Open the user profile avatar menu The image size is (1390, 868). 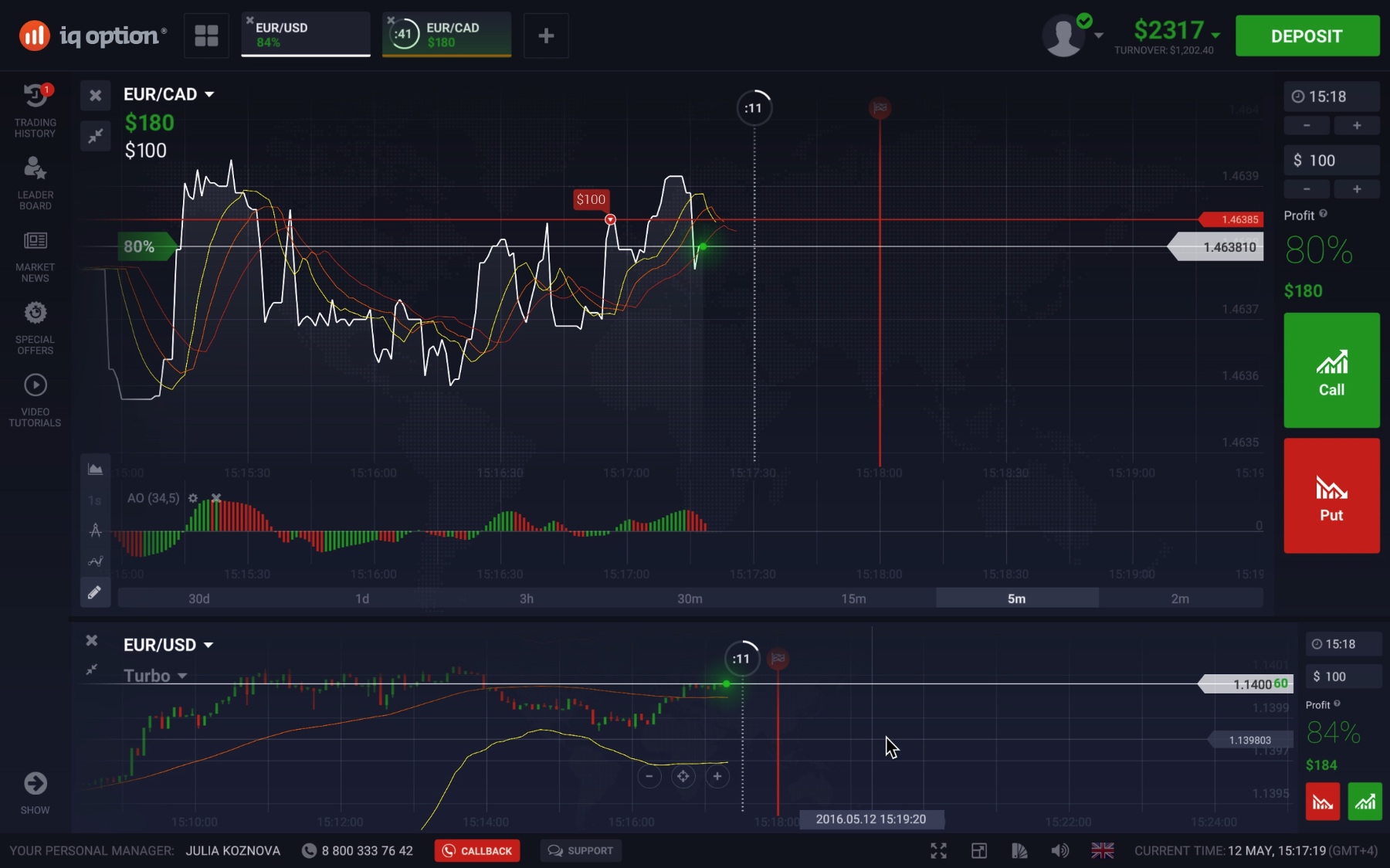point(1072,35)
